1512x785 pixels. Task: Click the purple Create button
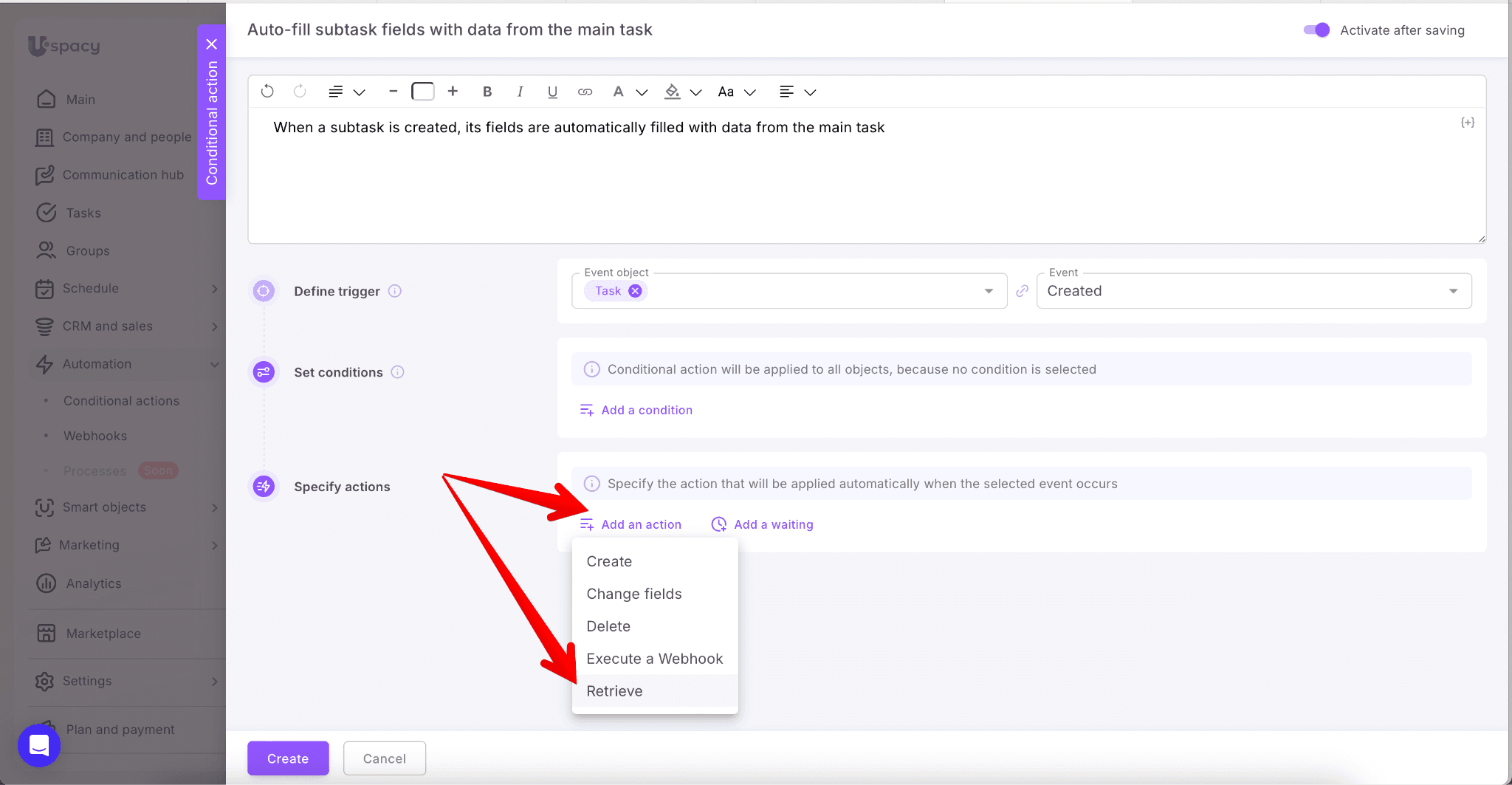tap(287, 758)
